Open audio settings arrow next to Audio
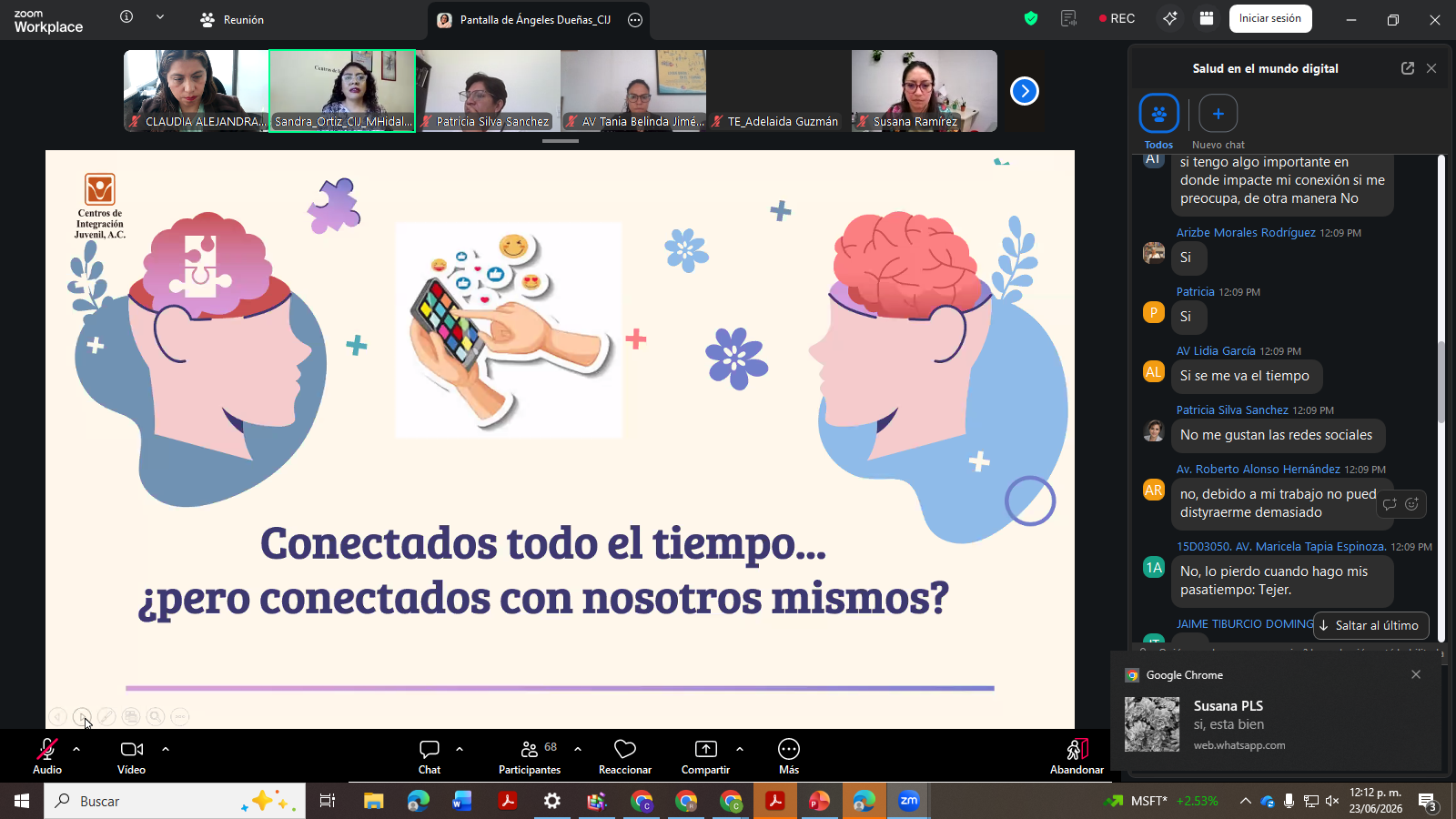 [76, 749]
